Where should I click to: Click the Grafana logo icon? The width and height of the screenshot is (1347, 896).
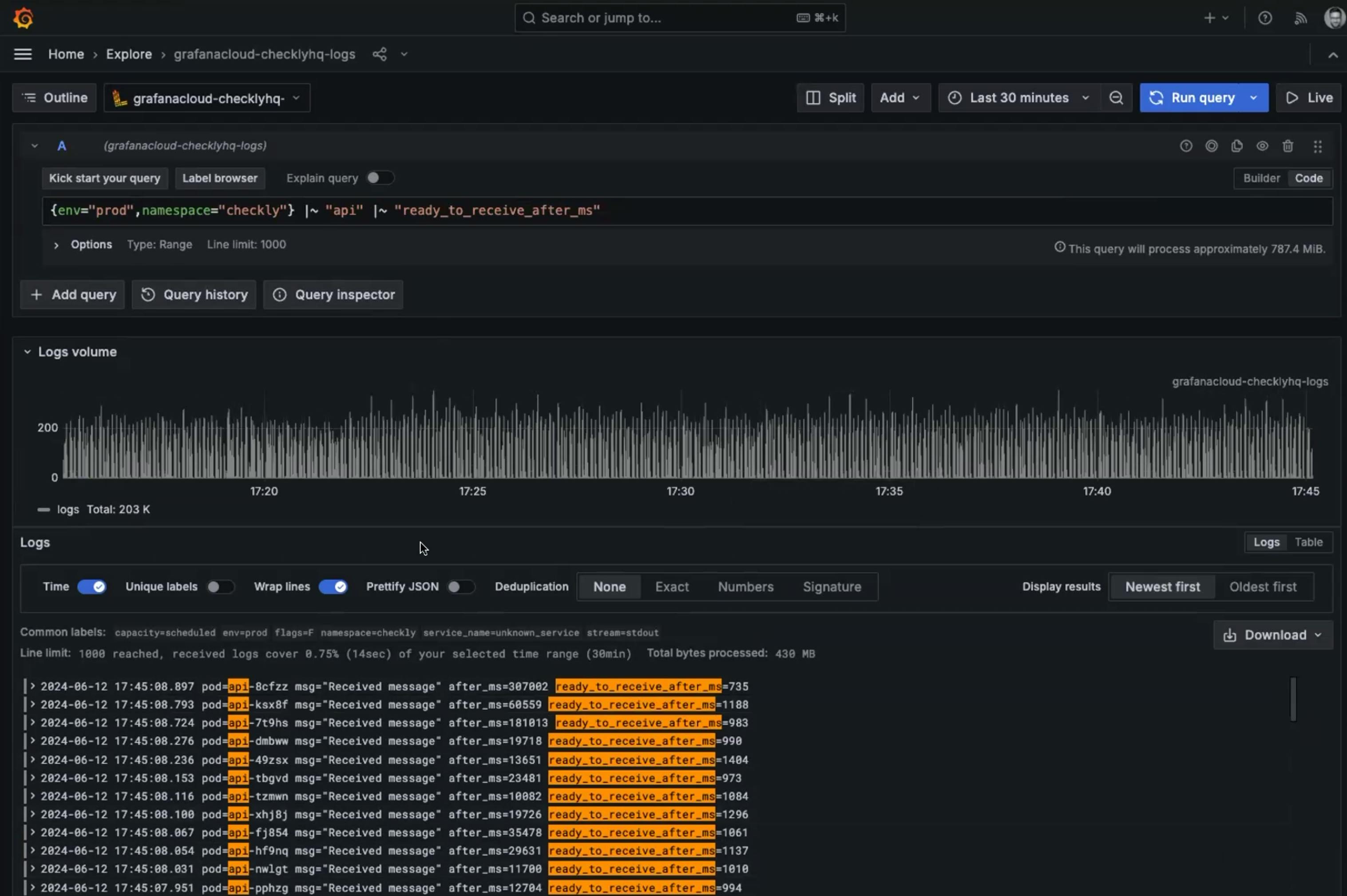coord(23,18)
